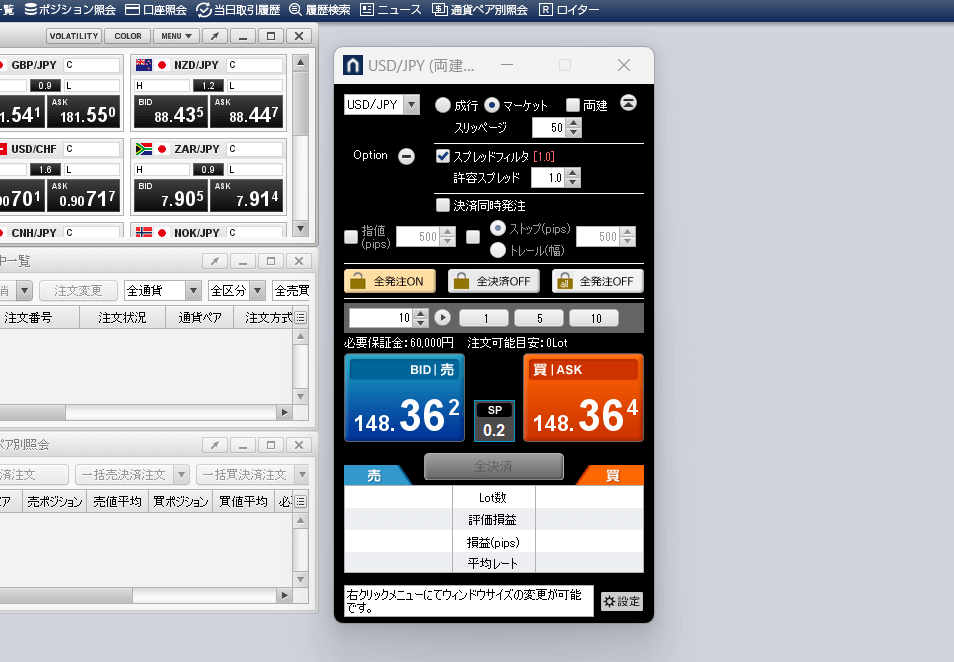Uncheck the スプレッドフィルタ checkbox

(443, 156)
